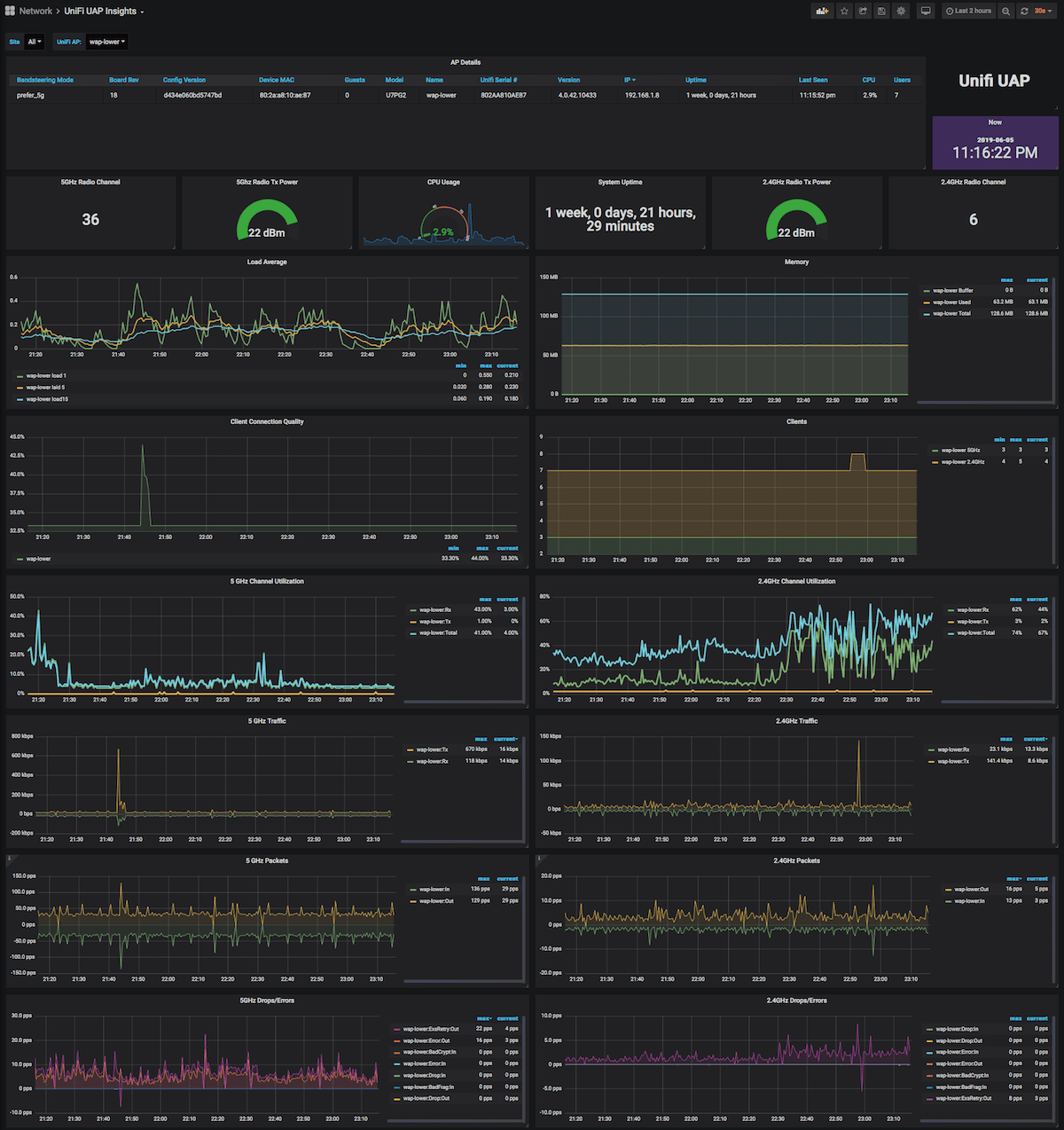Click the Add panel icon
Viewport: 1064px width, 1130px height.
[x=822, y=12]
